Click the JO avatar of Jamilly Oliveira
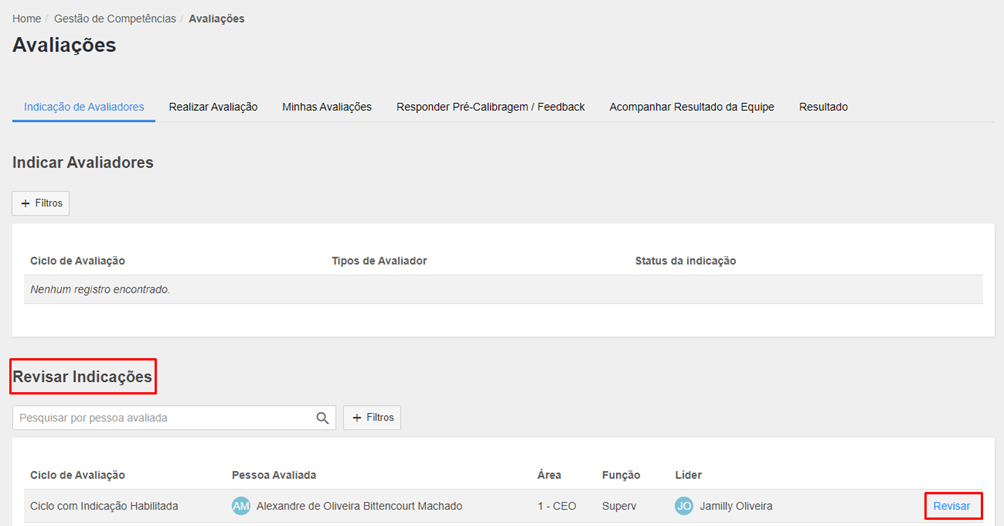This screenshot has width=1004, height=526. pos(684,506)
